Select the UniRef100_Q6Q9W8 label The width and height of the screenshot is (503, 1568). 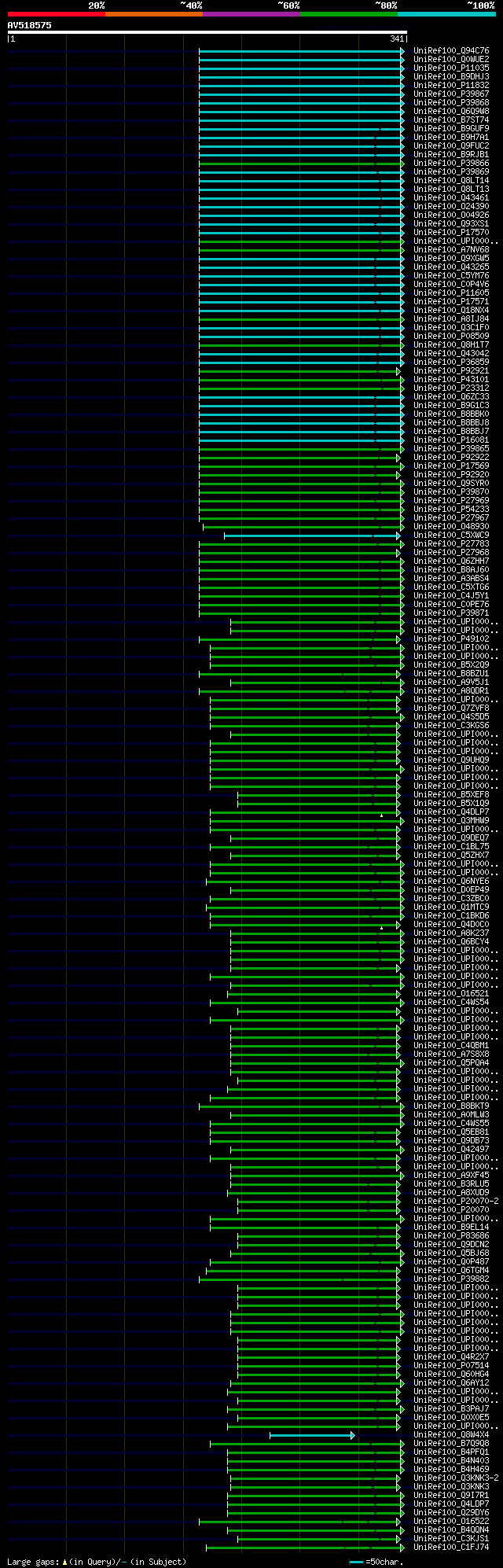pos(451,112)
